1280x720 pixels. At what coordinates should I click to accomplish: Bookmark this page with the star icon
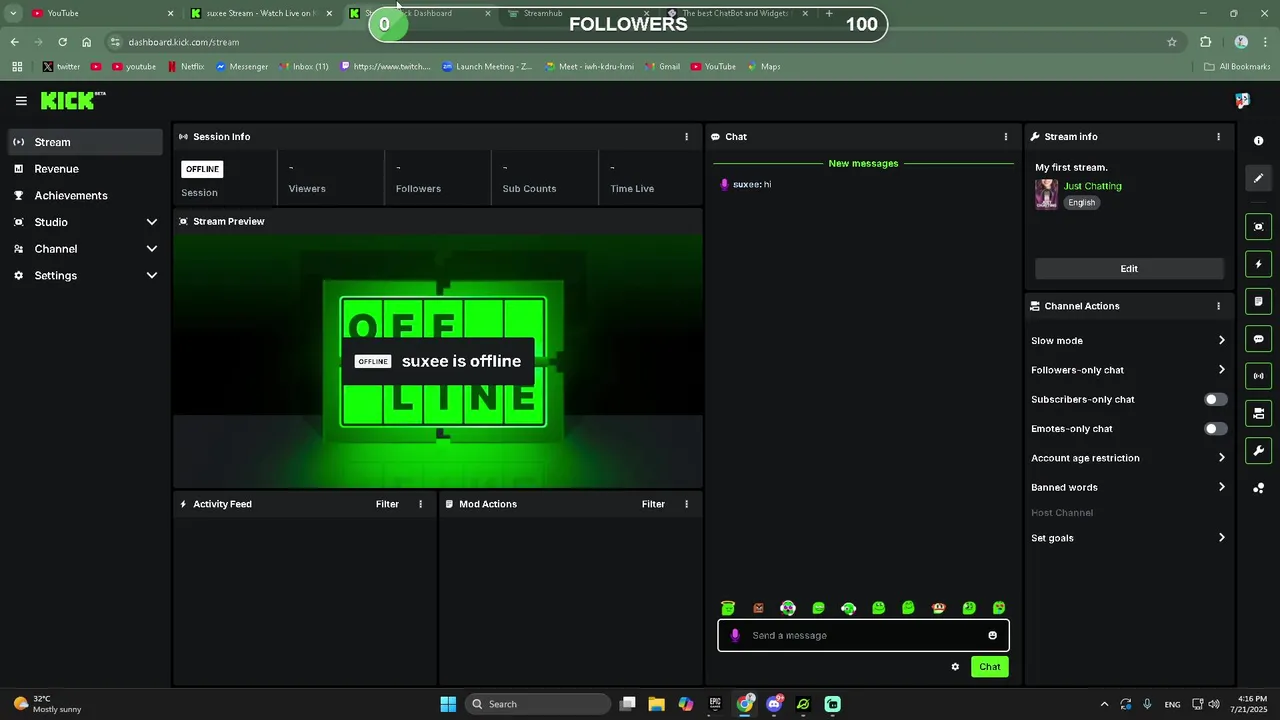point(1172,42)
